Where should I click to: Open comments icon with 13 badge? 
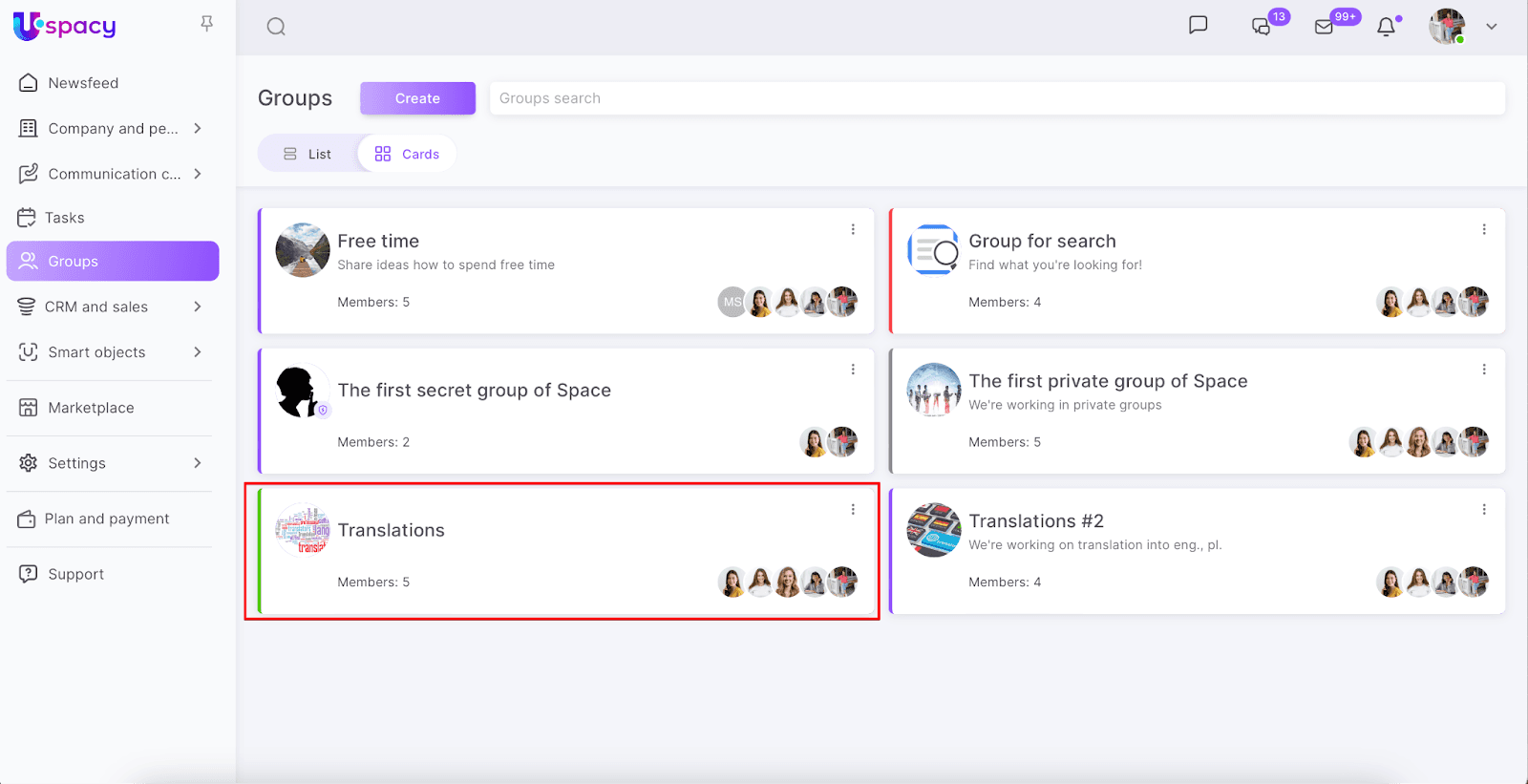click(1262, 27)
